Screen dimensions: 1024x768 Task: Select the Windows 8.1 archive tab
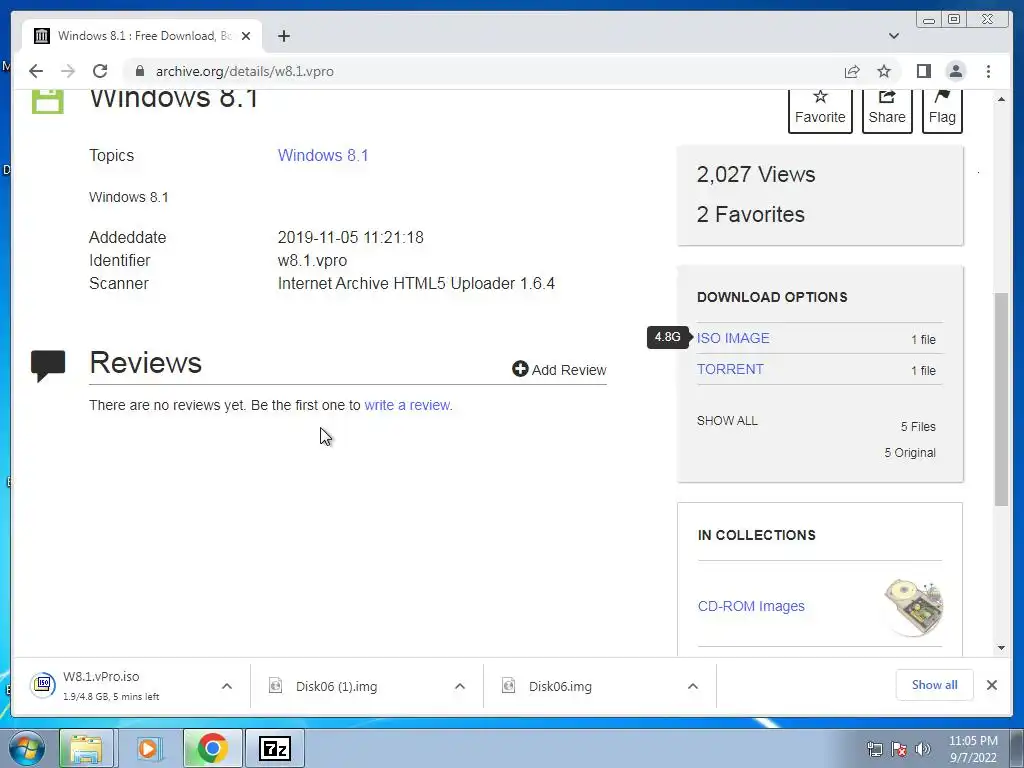click(142, 36)
